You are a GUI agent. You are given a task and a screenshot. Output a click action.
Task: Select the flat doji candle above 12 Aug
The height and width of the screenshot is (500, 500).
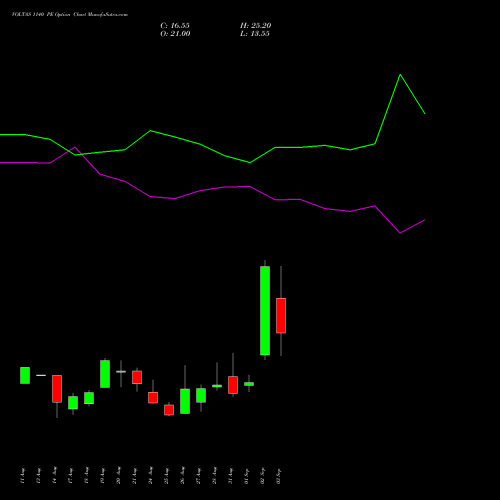41,375
